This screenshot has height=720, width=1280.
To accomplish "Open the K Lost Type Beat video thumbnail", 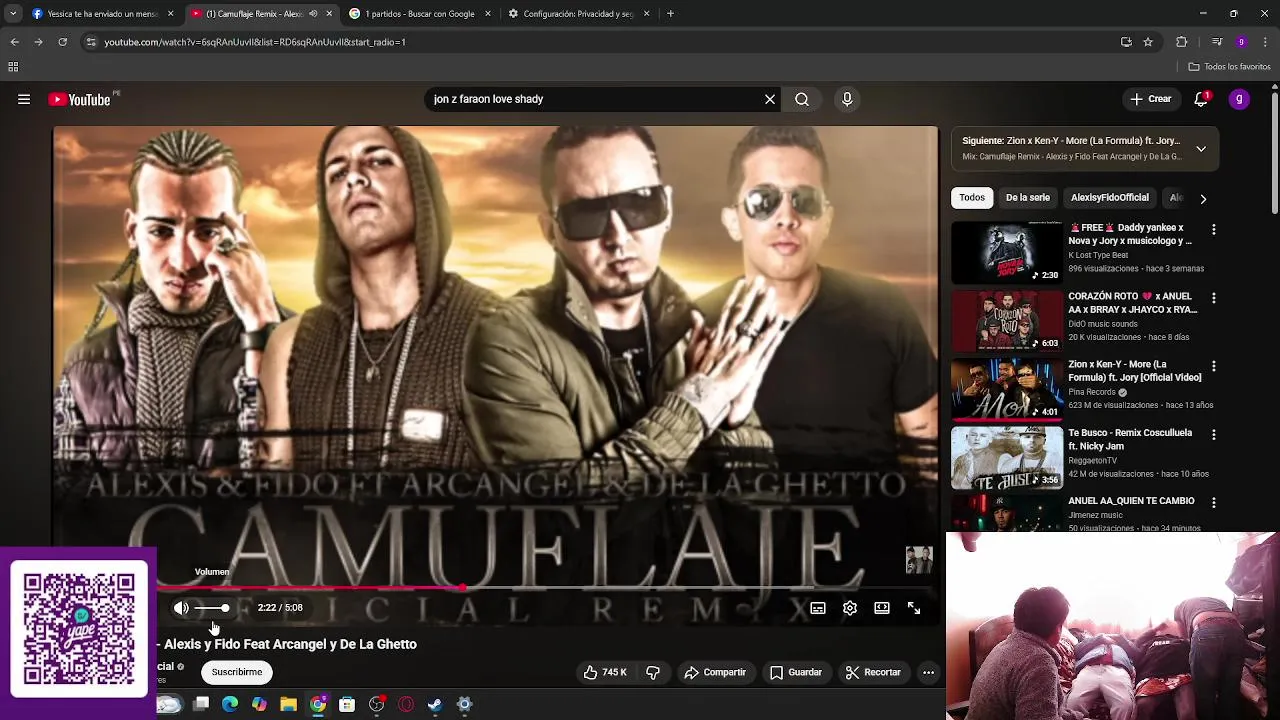I will (x=1007, y=252).
